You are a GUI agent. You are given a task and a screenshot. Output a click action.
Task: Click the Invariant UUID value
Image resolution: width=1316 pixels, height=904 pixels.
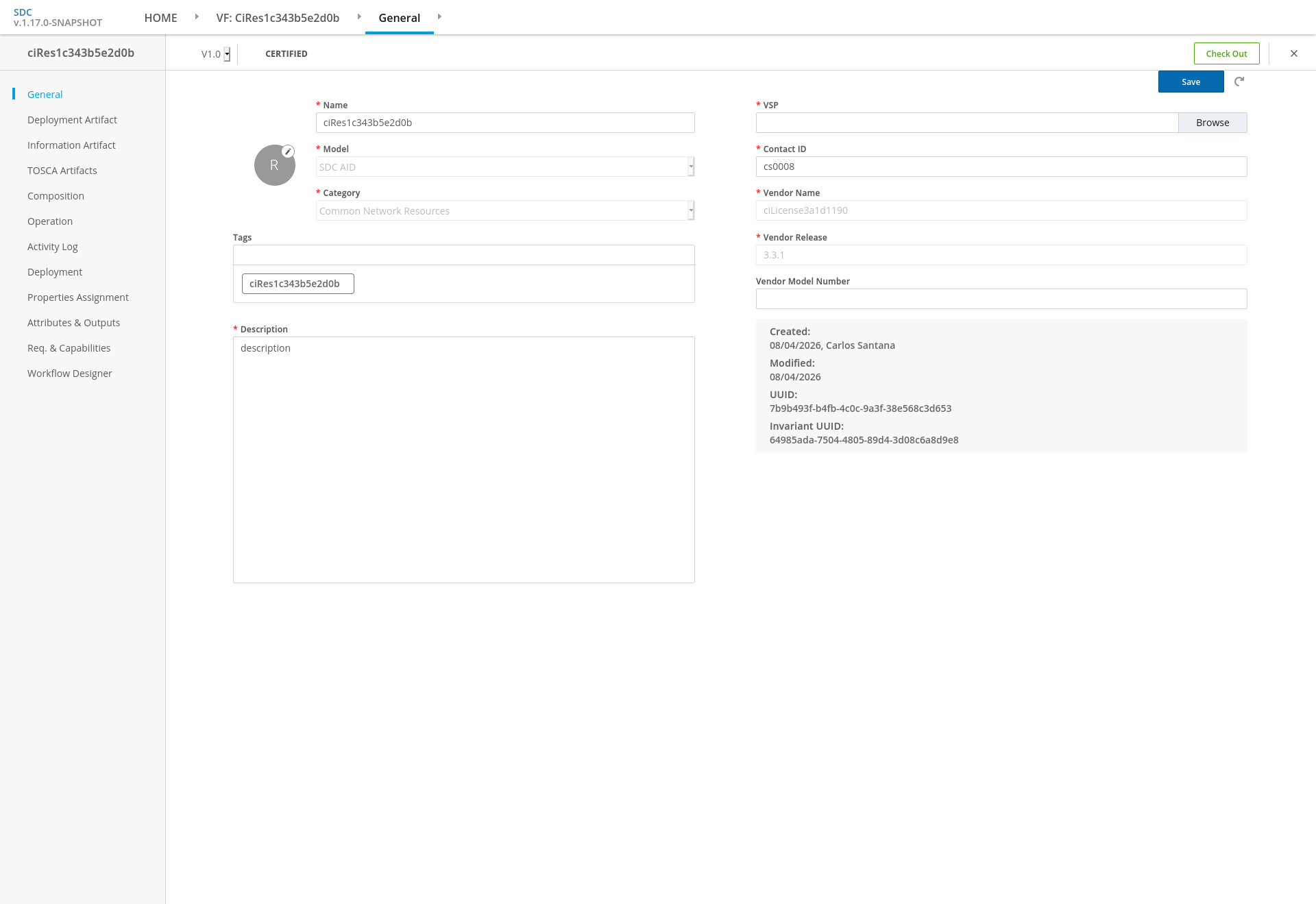point(864,440)
